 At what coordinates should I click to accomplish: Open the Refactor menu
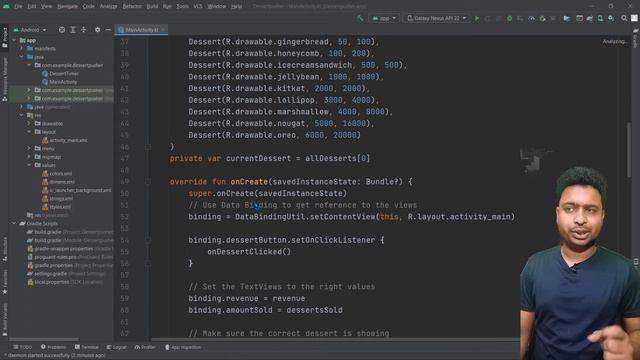[132, 6]
